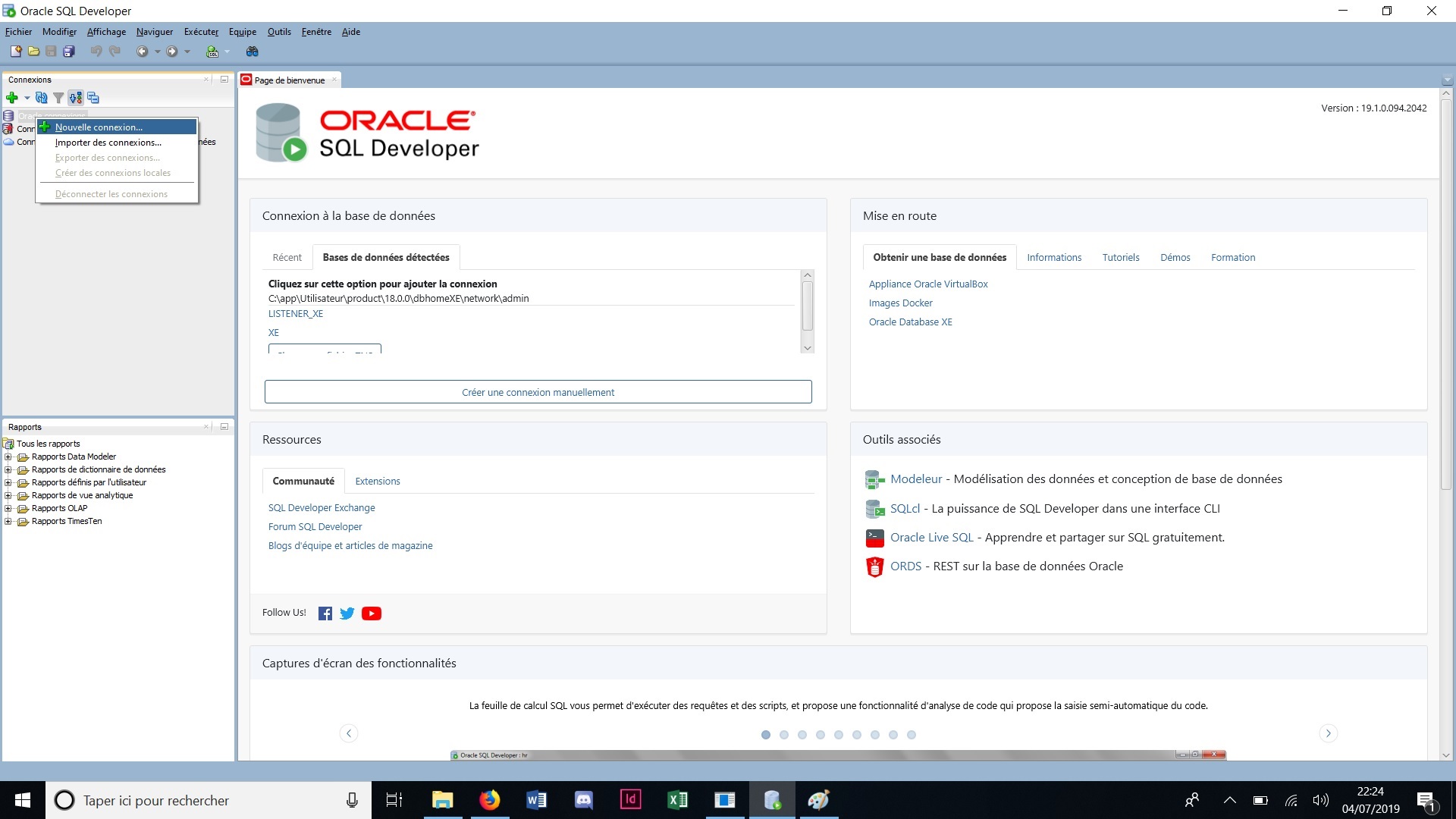Expand Rapports définis par l'utilisateur node
1456x819 pixels.
coord(8,483)
